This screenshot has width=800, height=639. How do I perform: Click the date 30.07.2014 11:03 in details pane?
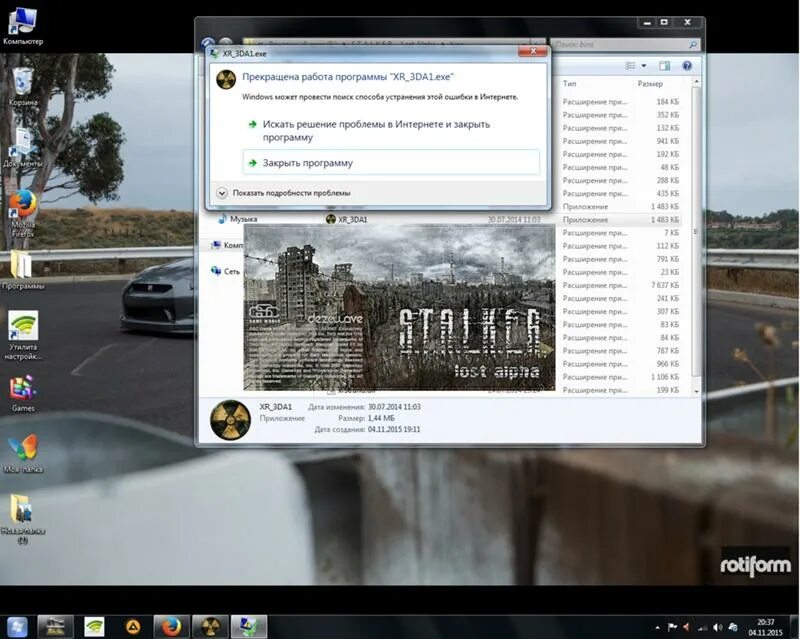[394, 407]
